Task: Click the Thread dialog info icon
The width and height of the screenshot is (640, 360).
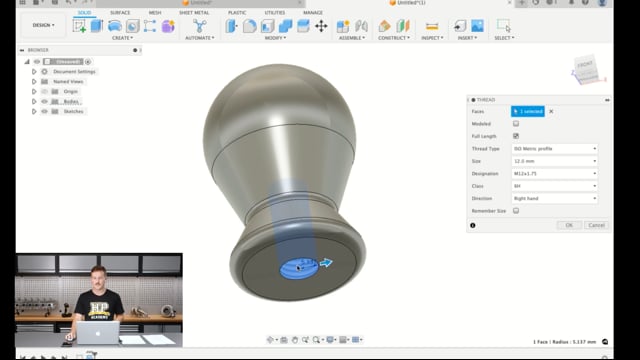Action: (473, 225)
